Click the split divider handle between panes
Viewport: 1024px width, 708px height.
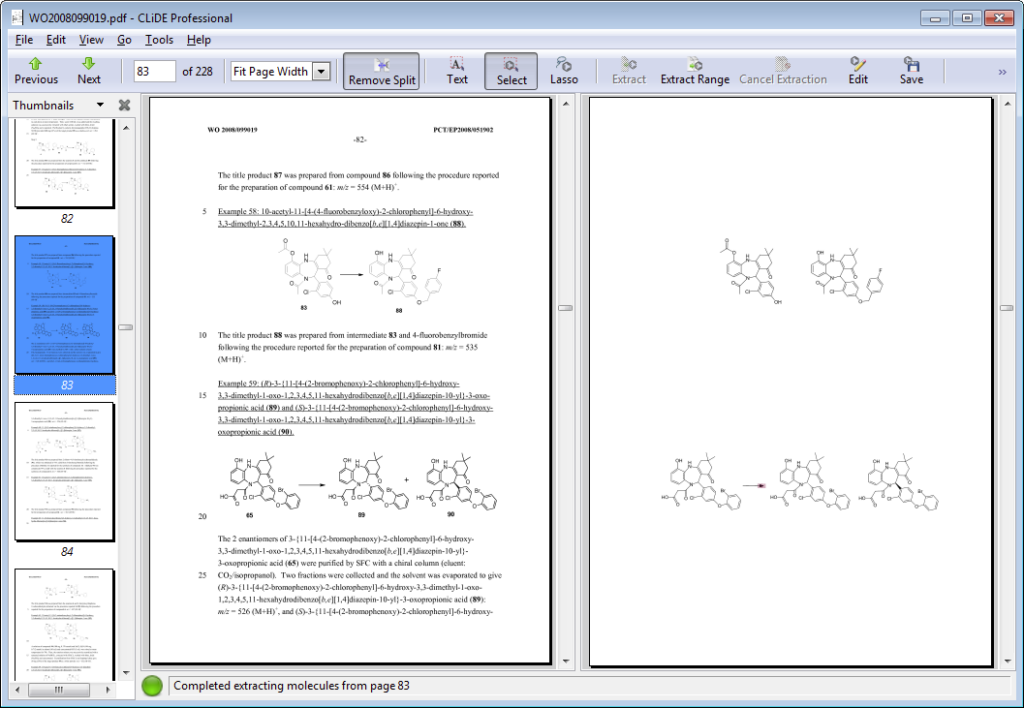tap(565, 308)
